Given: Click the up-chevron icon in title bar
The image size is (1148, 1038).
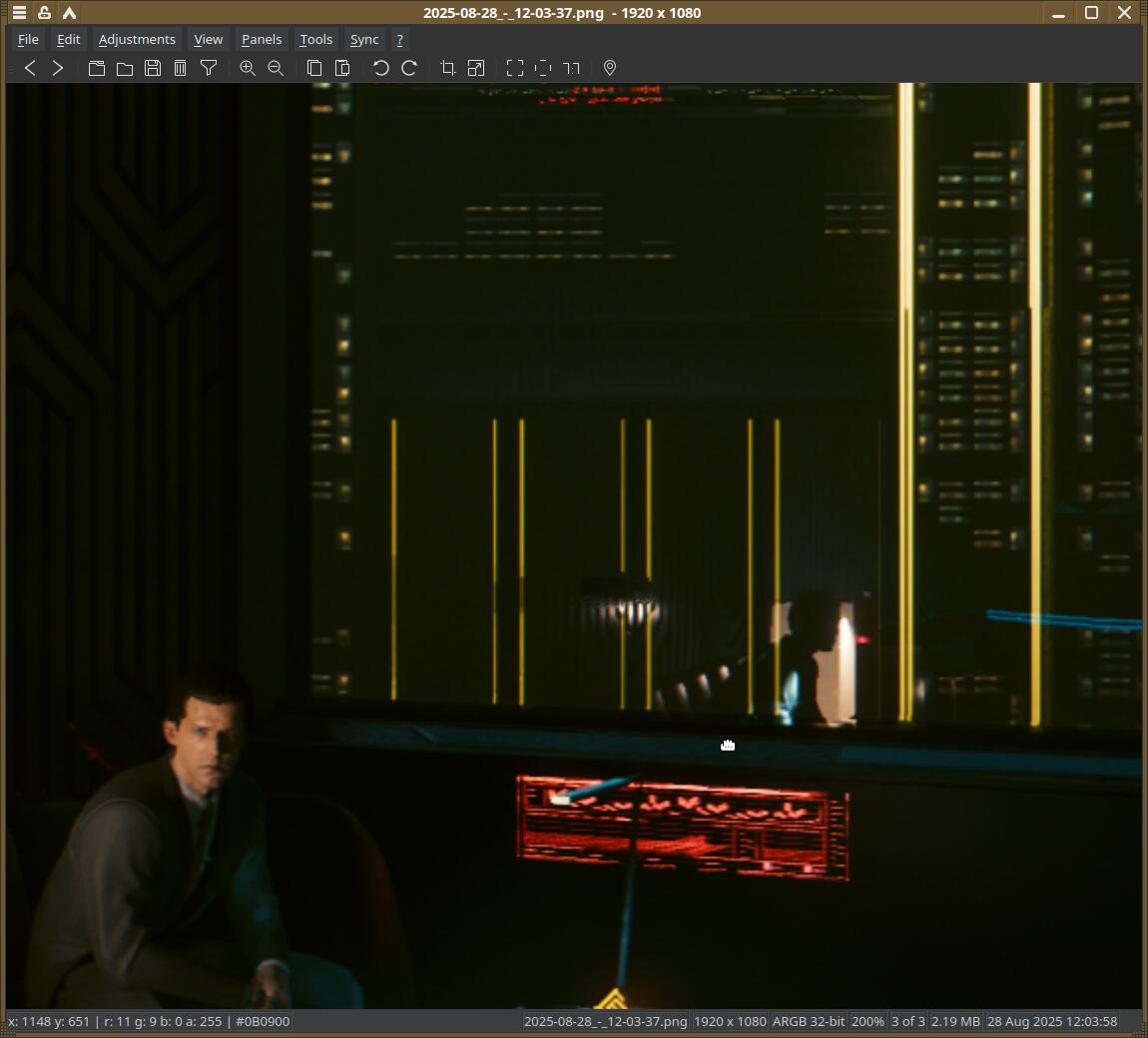Looking at the screenshot, I should coord(69,12).
